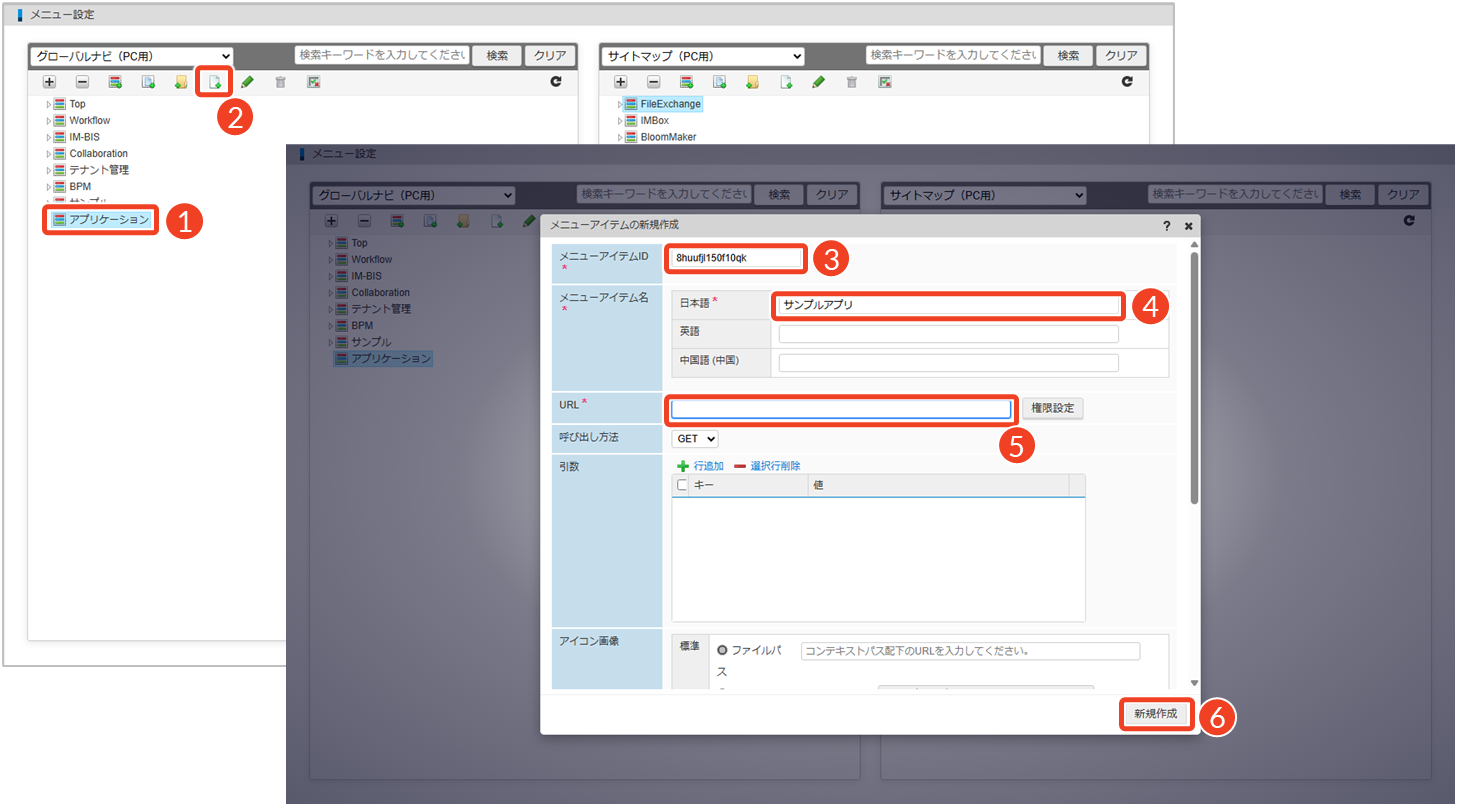Click new menu item icon marked 2
The height and width of the screenshot is (809, 1459).
(214, 82)
